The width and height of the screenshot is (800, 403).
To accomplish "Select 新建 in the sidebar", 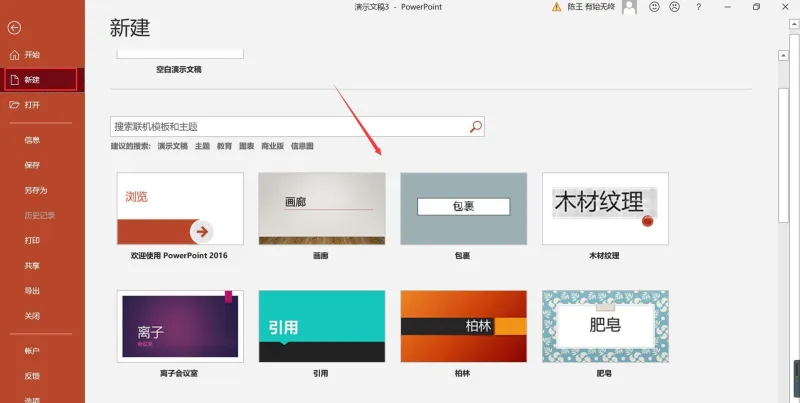I will pyautogui.click(x=41, y=80).
